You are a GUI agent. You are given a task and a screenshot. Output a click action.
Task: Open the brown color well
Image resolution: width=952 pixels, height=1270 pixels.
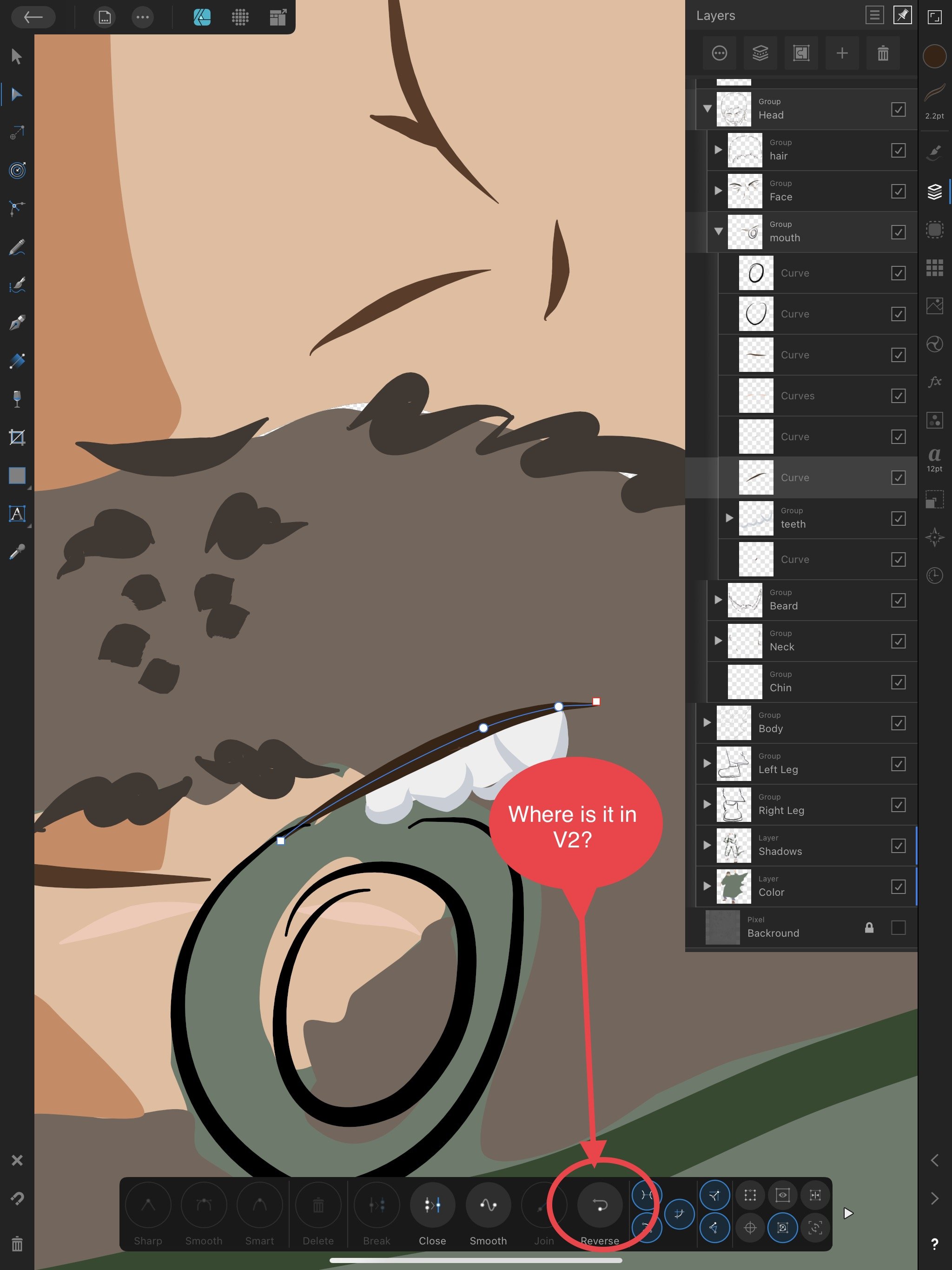(x=934, y=56)
